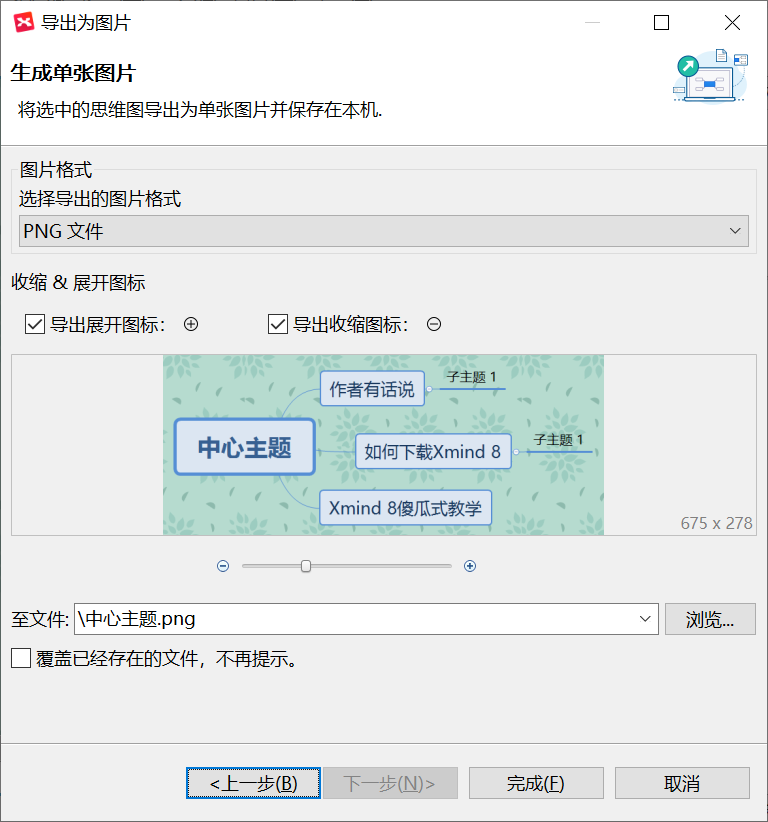This screenshot has height=822, width=768.
Task: Click the 选择导出的图片格式 label
Action: 100,199
